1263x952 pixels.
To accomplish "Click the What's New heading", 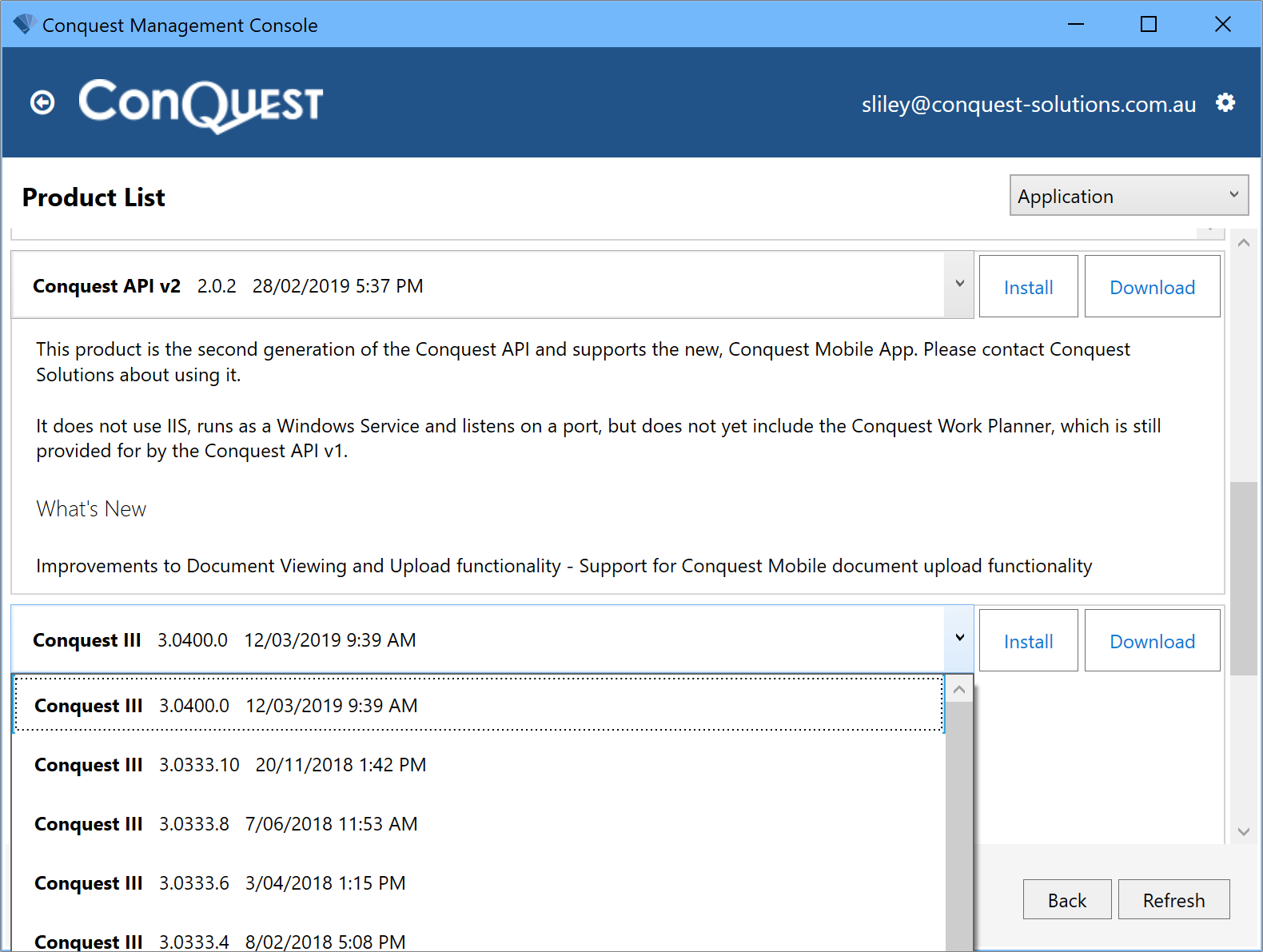I will pos(91,509).
